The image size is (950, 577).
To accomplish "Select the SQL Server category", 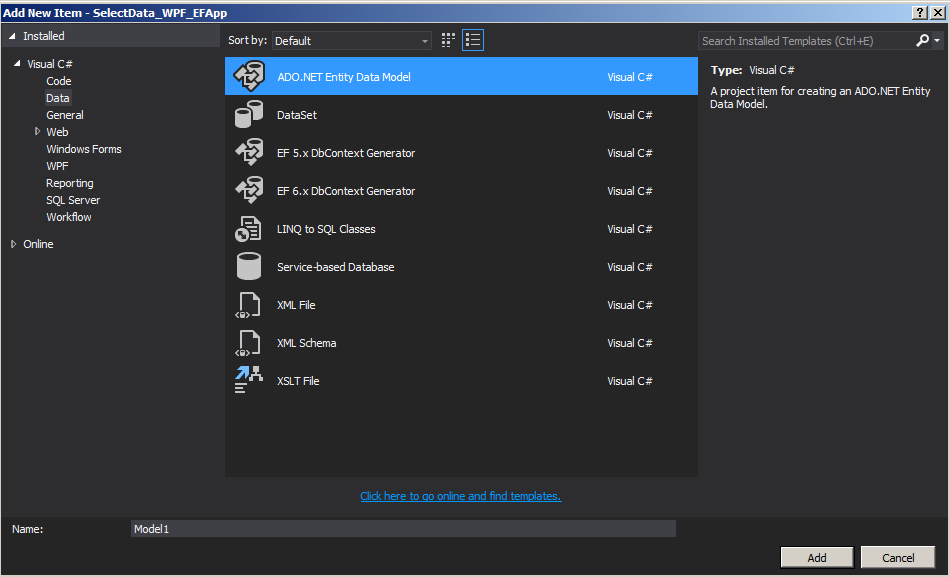I will 73,200.
